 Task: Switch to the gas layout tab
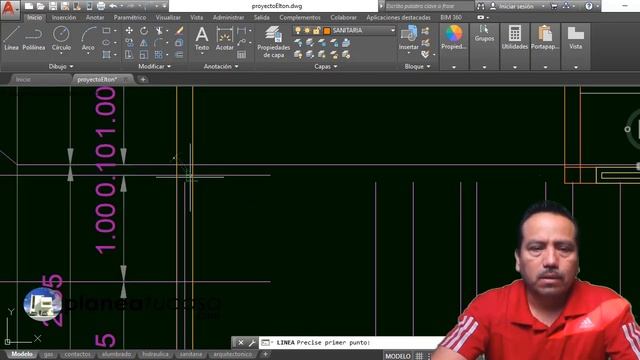[48, 354]
